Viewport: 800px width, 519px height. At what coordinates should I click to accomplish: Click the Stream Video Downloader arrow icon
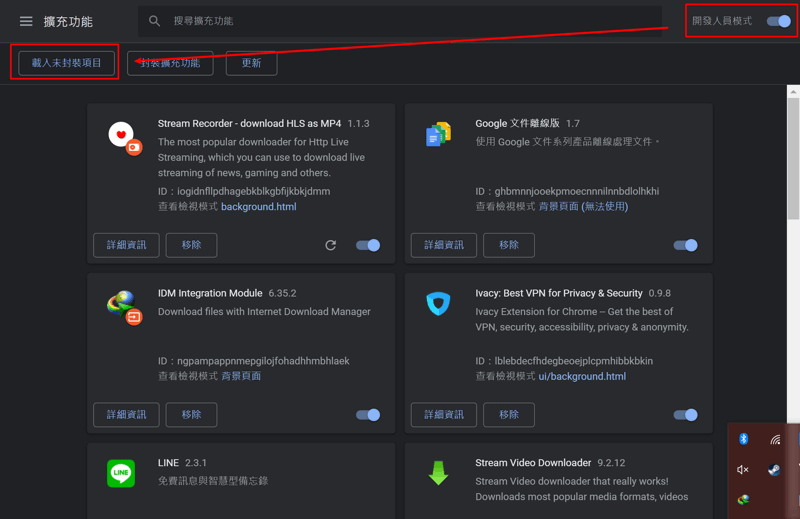(438, 473)
